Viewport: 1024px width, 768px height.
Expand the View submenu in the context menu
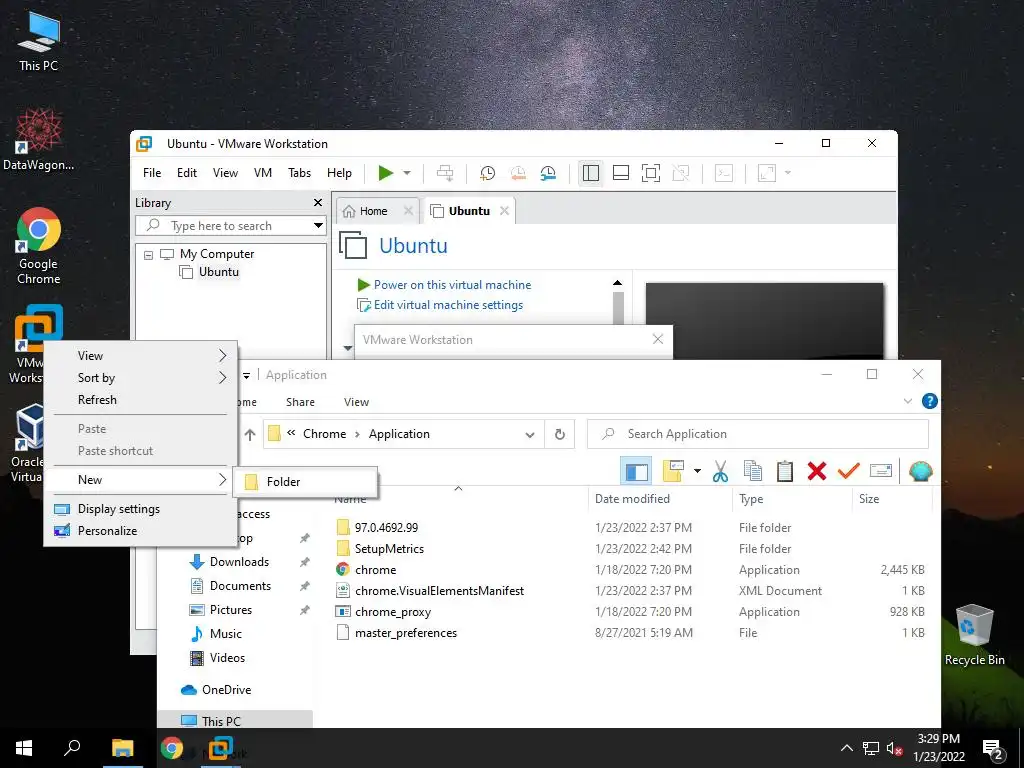[x=140, y=356]
